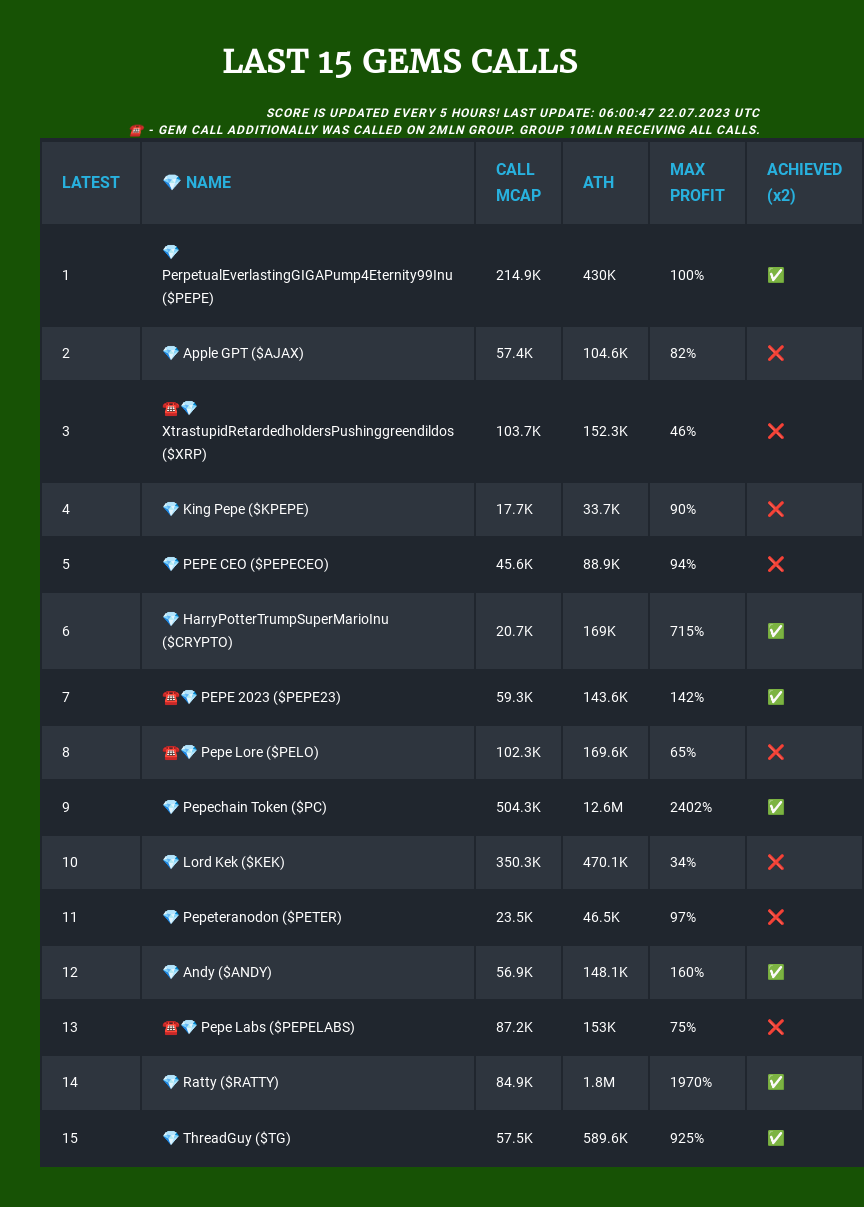Click the diamond icon next to King Pepe
Viewport: 864px width, 1207px height.
tap(171, 509)
